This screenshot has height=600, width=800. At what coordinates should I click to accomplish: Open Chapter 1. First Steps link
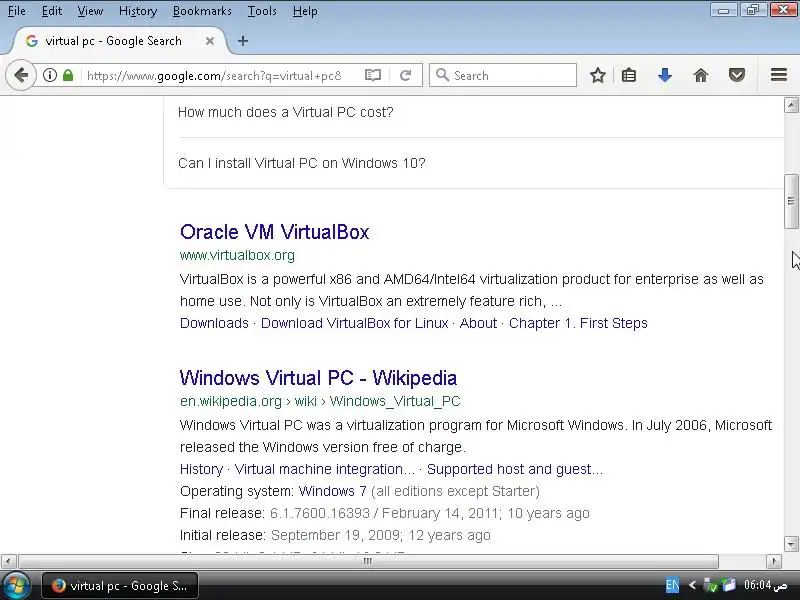click(x=578, y=323)
